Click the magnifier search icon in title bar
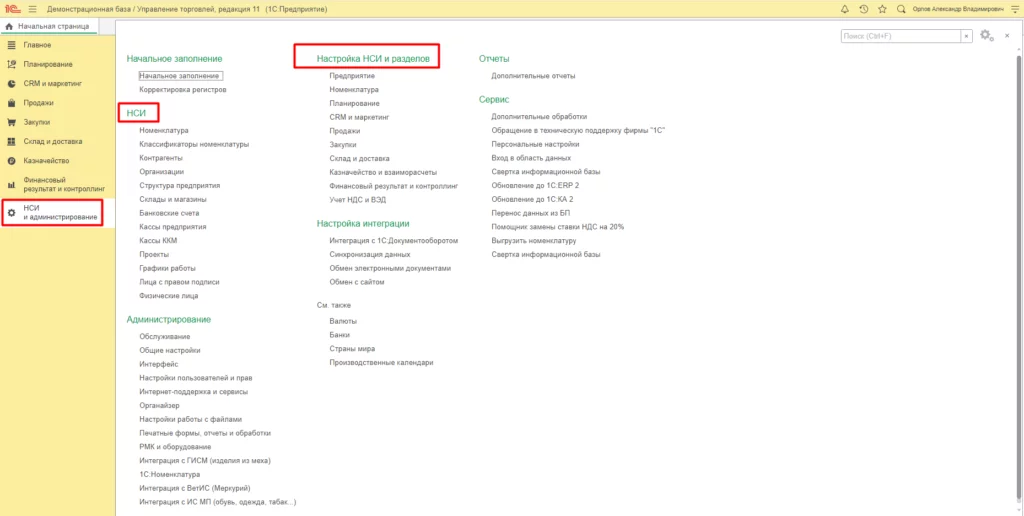 click(902, 8)
